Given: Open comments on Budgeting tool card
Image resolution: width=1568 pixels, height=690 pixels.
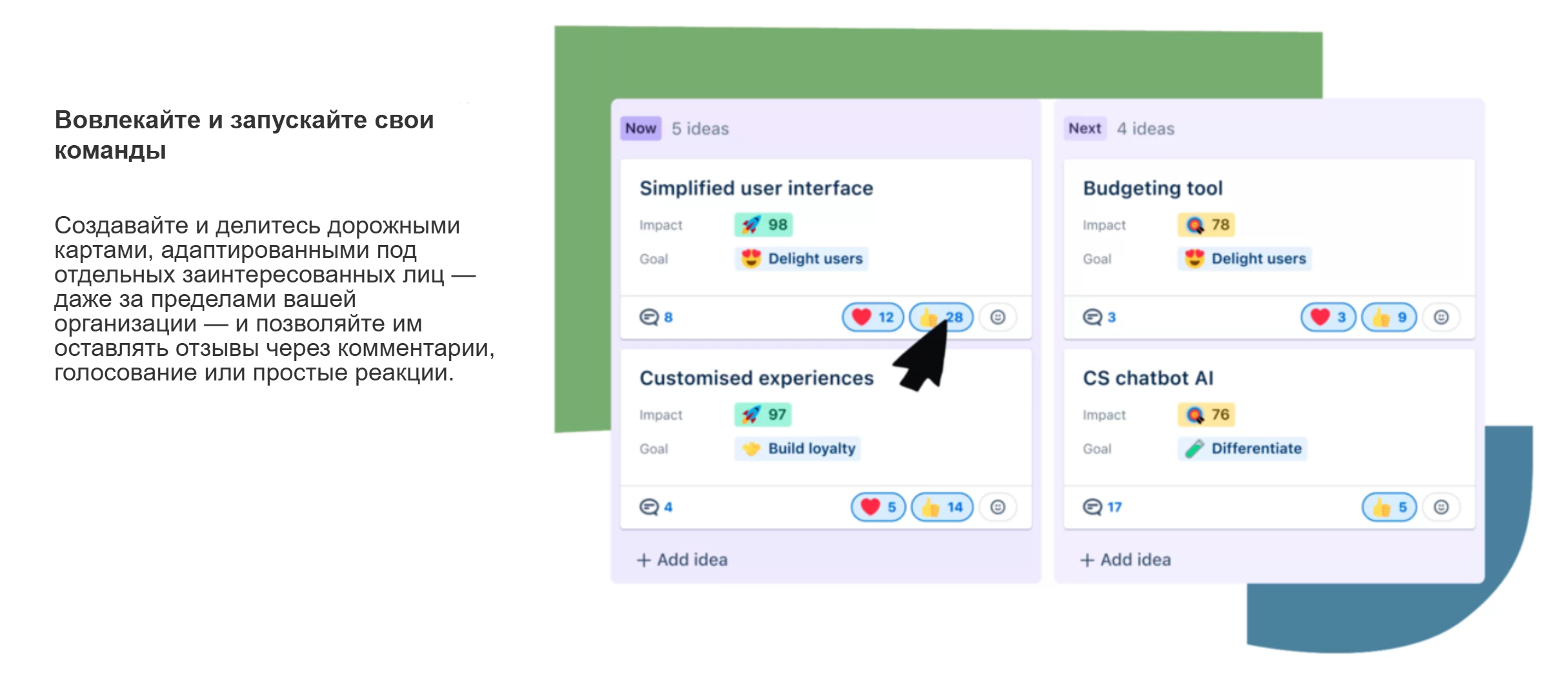Looking at the screenshot, I should (x=1099, y=317).
